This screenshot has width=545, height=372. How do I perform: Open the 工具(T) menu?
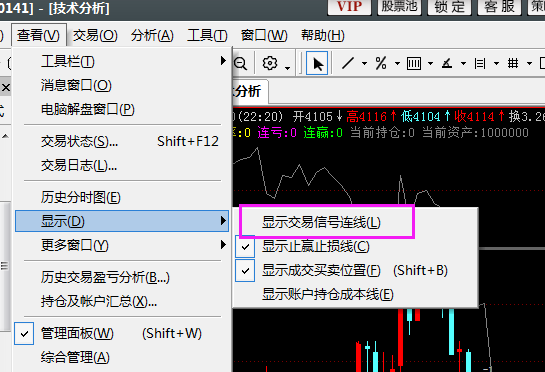207,35
